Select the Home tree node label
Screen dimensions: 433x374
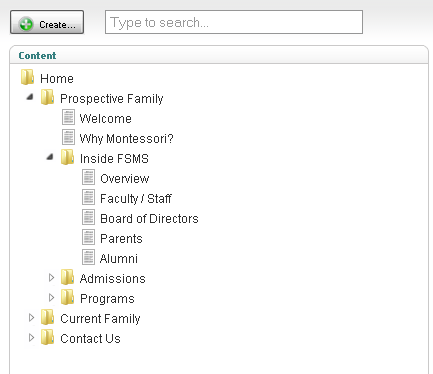pos(57,79)
